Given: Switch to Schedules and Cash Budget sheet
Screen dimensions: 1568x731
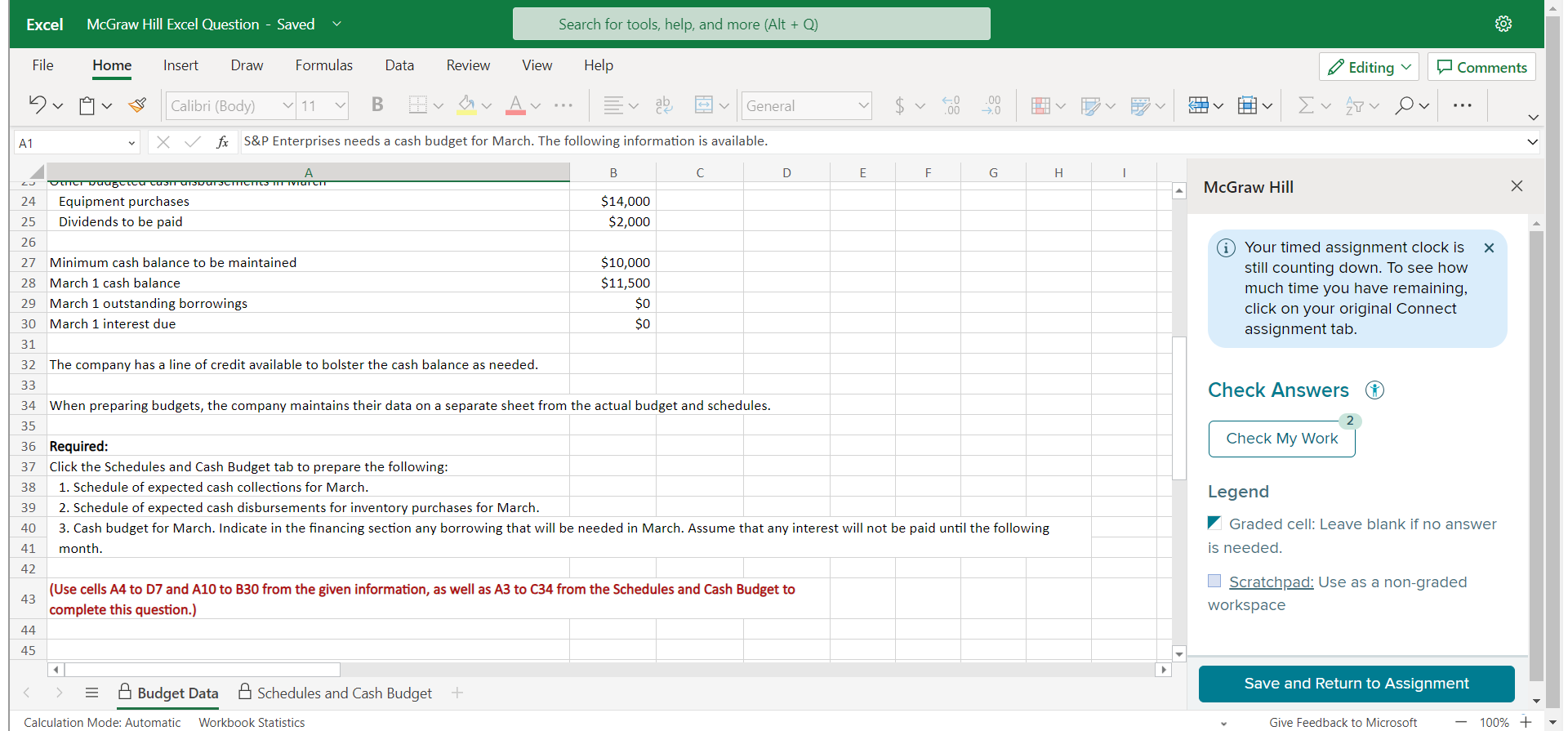Looking at the screenshot, I should pos(344,693).
